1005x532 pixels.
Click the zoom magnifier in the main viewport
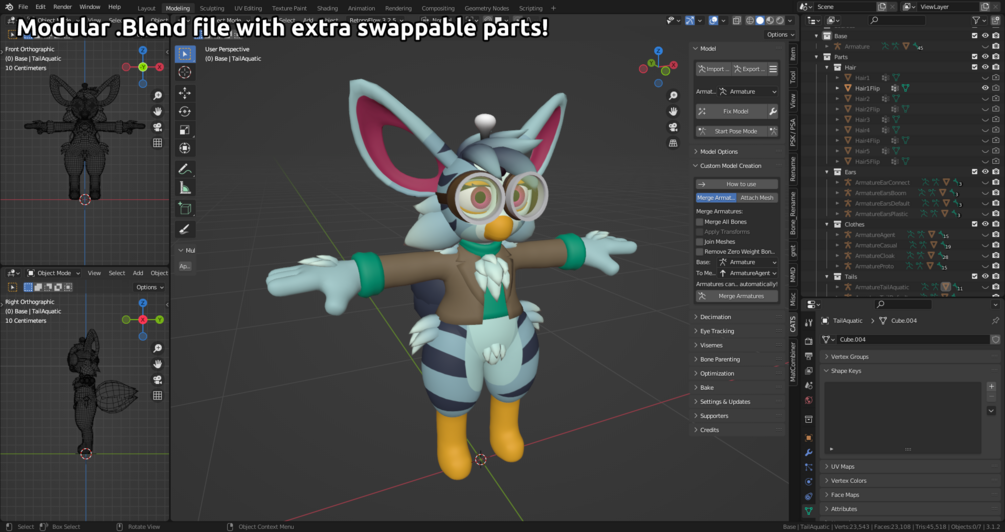(673, 96)
